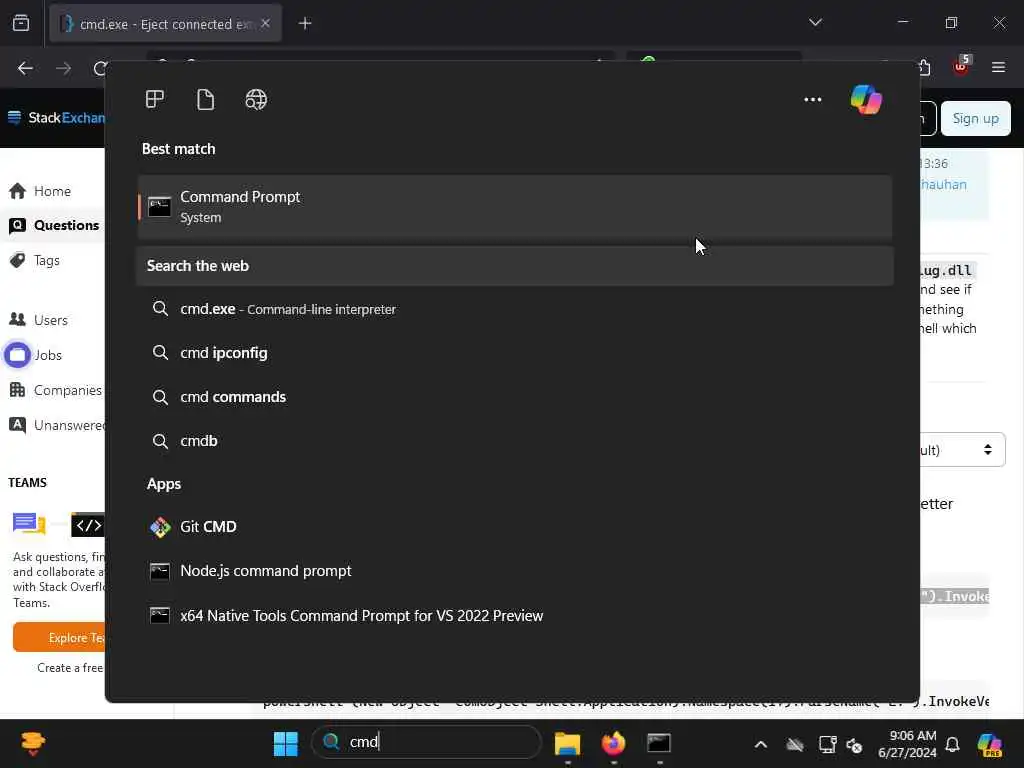Open the answer sort order dropdown
Image resolution: width=1024 pixels, height=768 pixels.
[x=963, y=450]
